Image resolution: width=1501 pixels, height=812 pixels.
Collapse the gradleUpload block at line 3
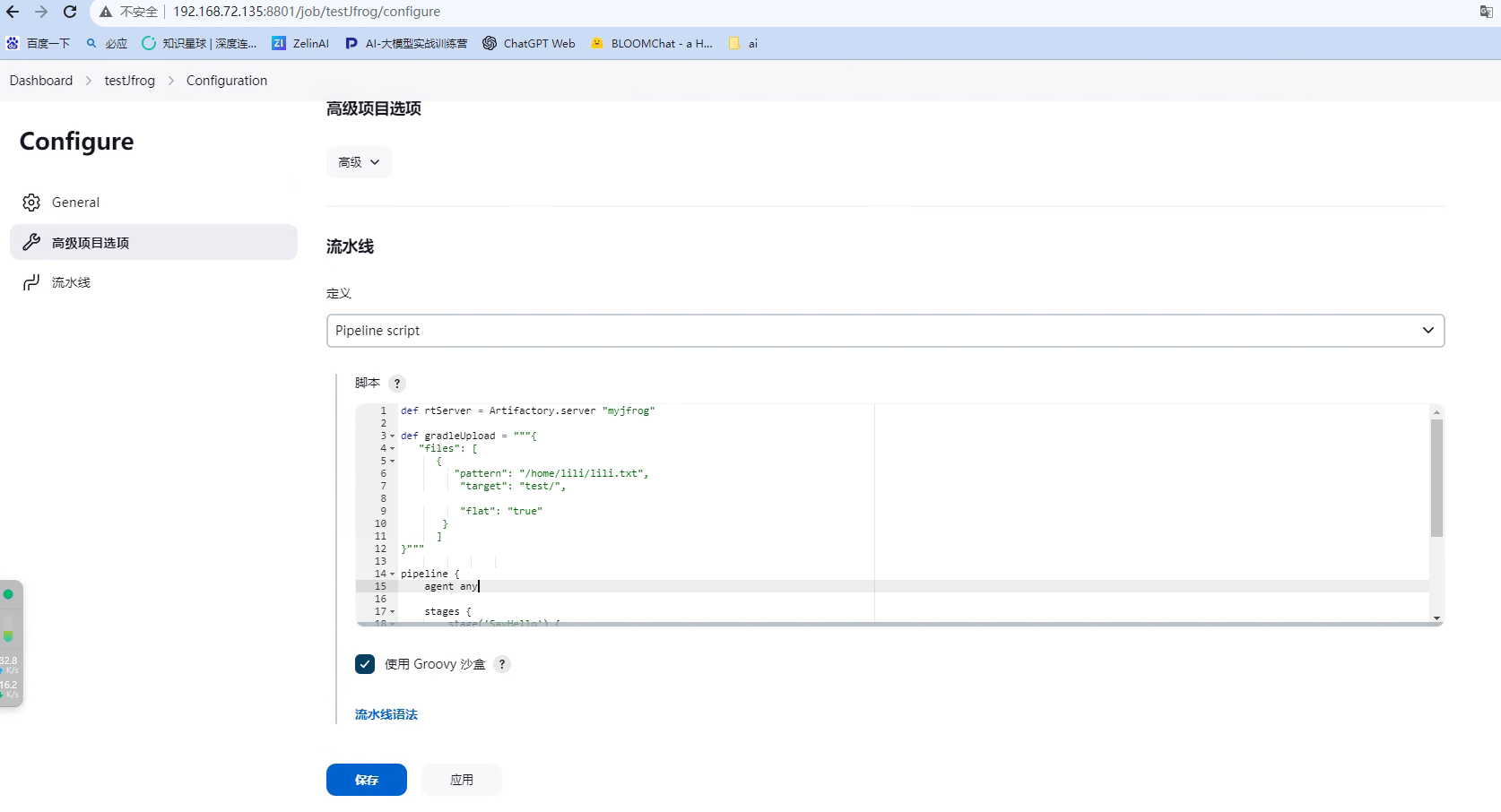391,436
